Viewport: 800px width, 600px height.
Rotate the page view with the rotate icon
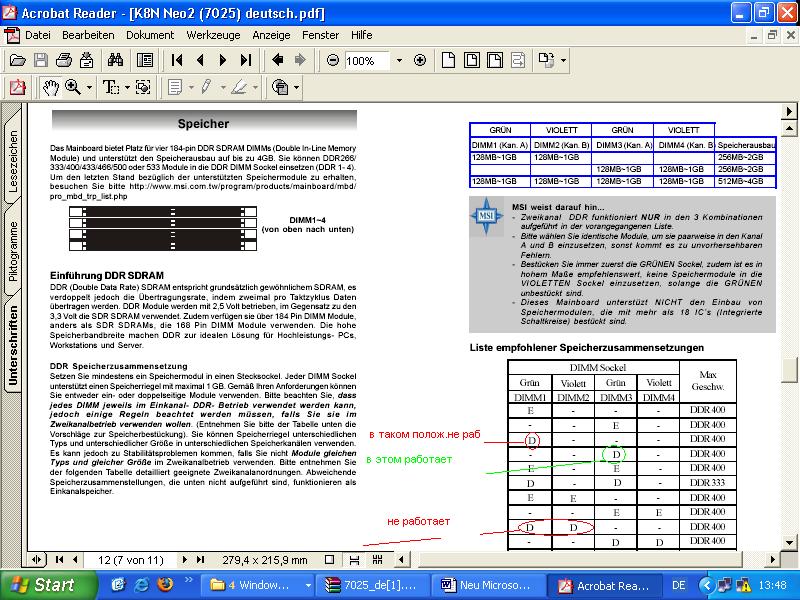546,60
